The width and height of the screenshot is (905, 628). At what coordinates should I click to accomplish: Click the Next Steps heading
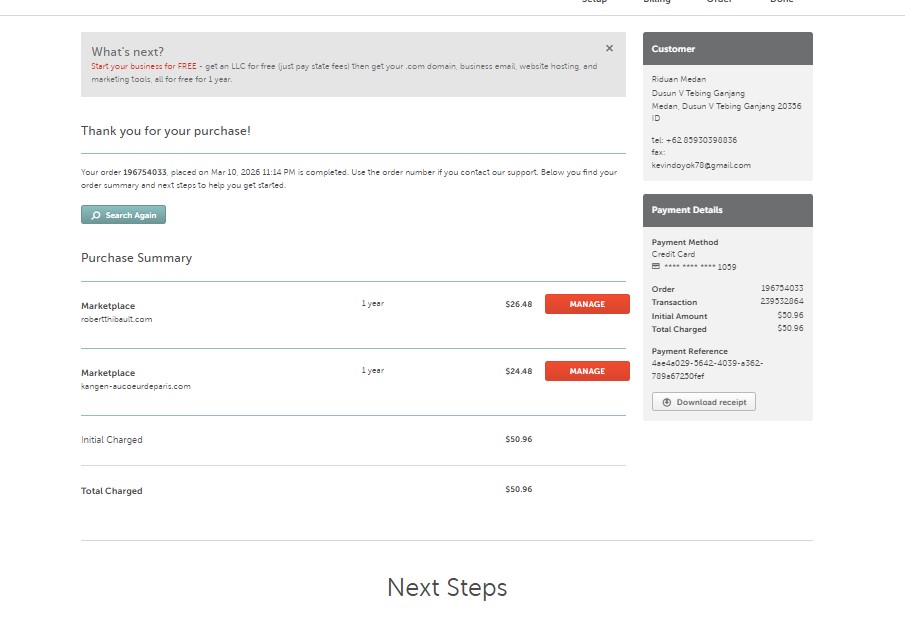point(447,588)
